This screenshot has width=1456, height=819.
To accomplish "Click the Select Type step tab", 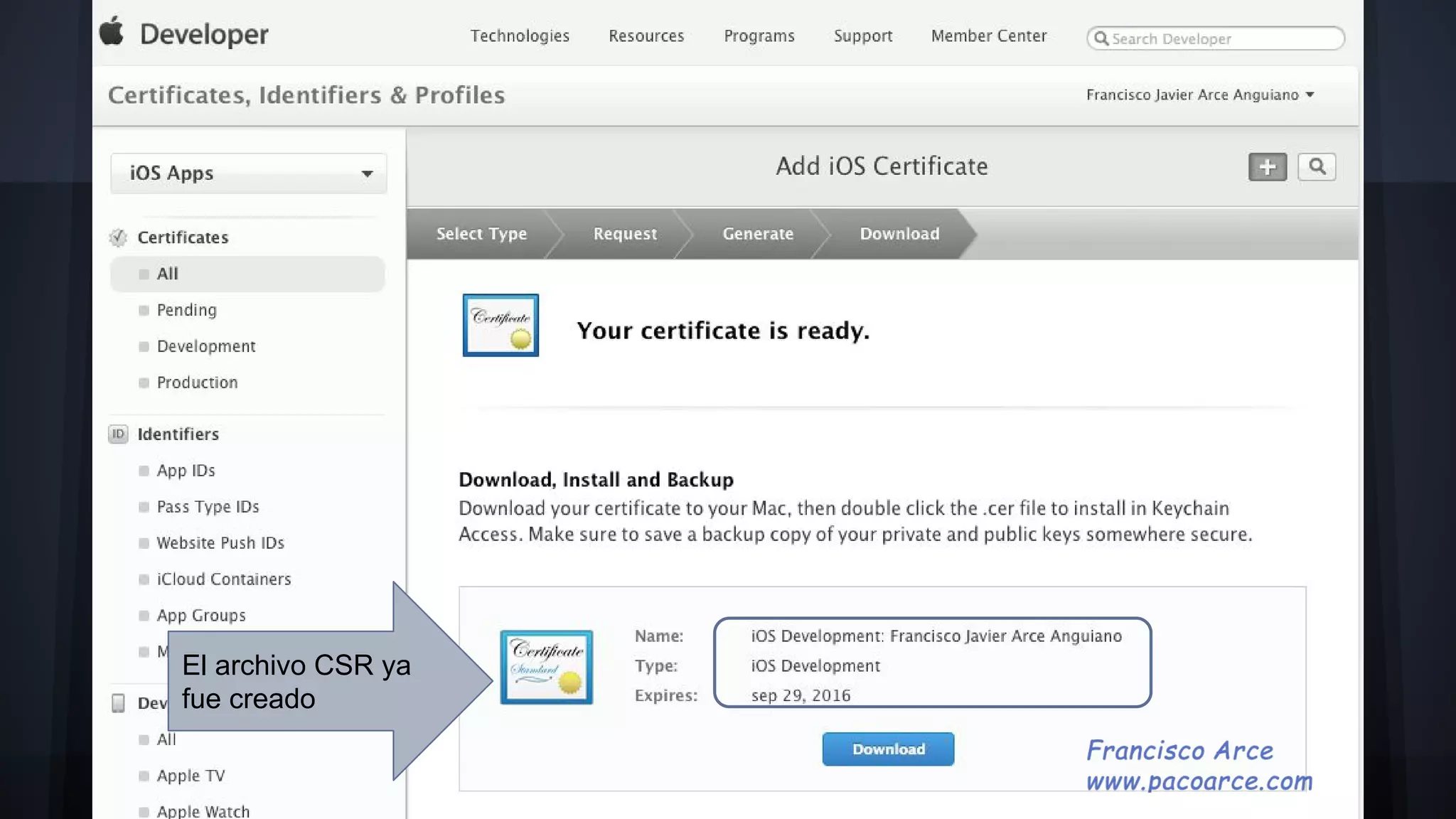I will [x=481, y=234].
